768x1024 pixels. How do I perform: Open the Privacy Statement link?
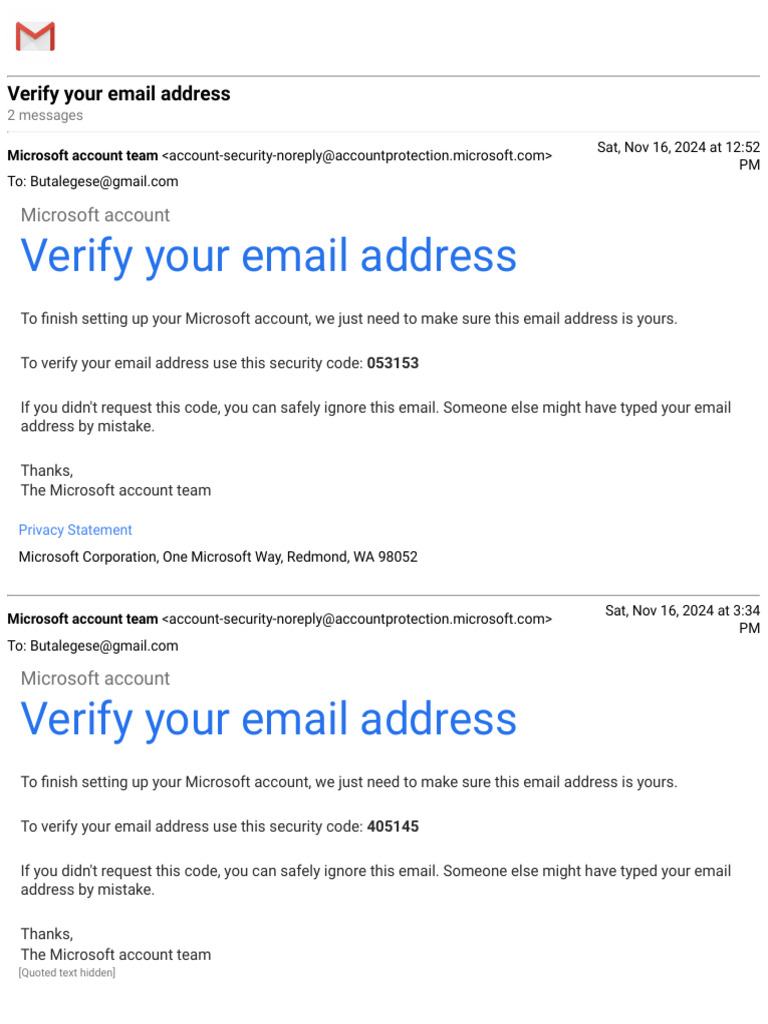(75, 530)
